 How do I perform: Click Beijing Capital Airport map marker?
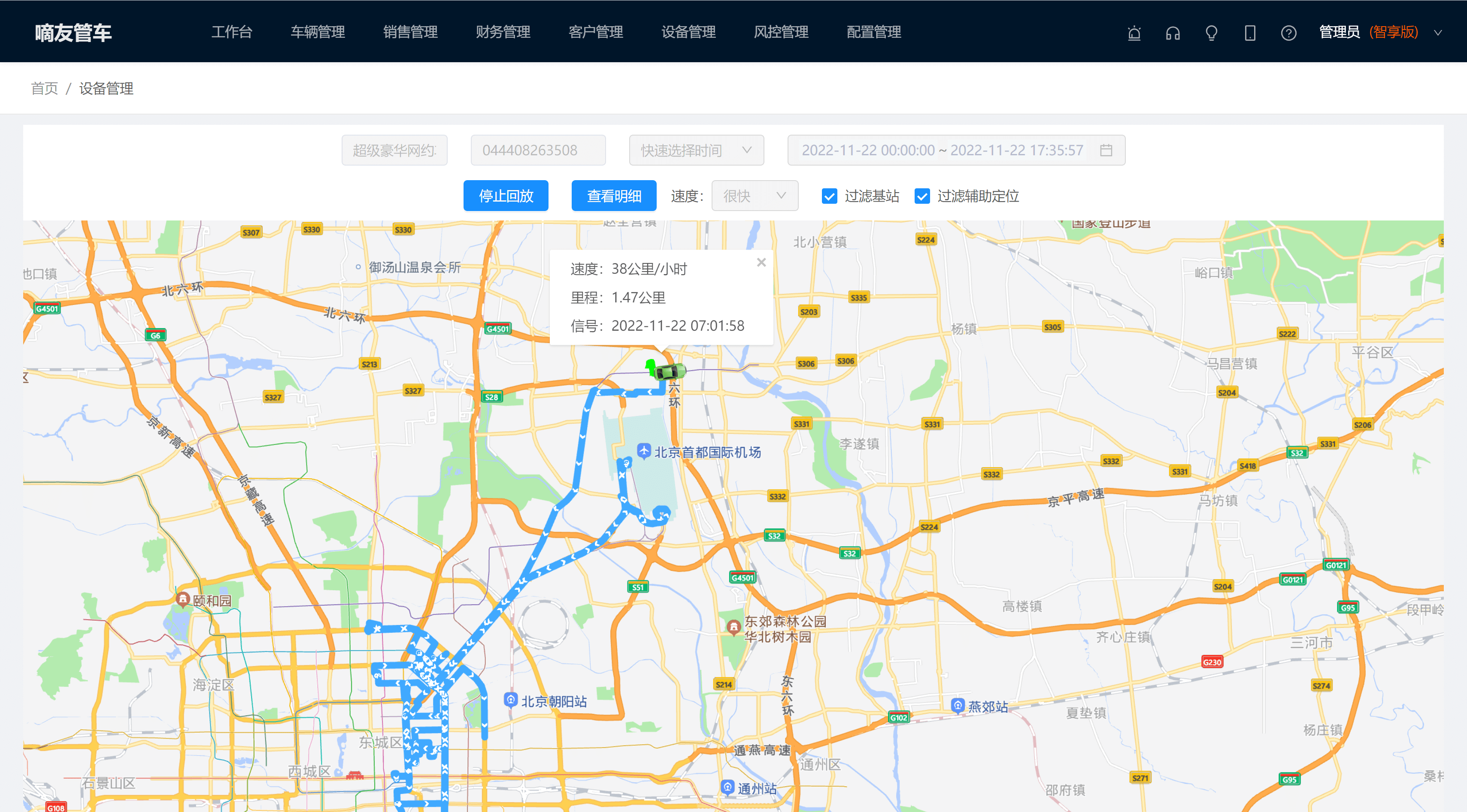(643, 451)
